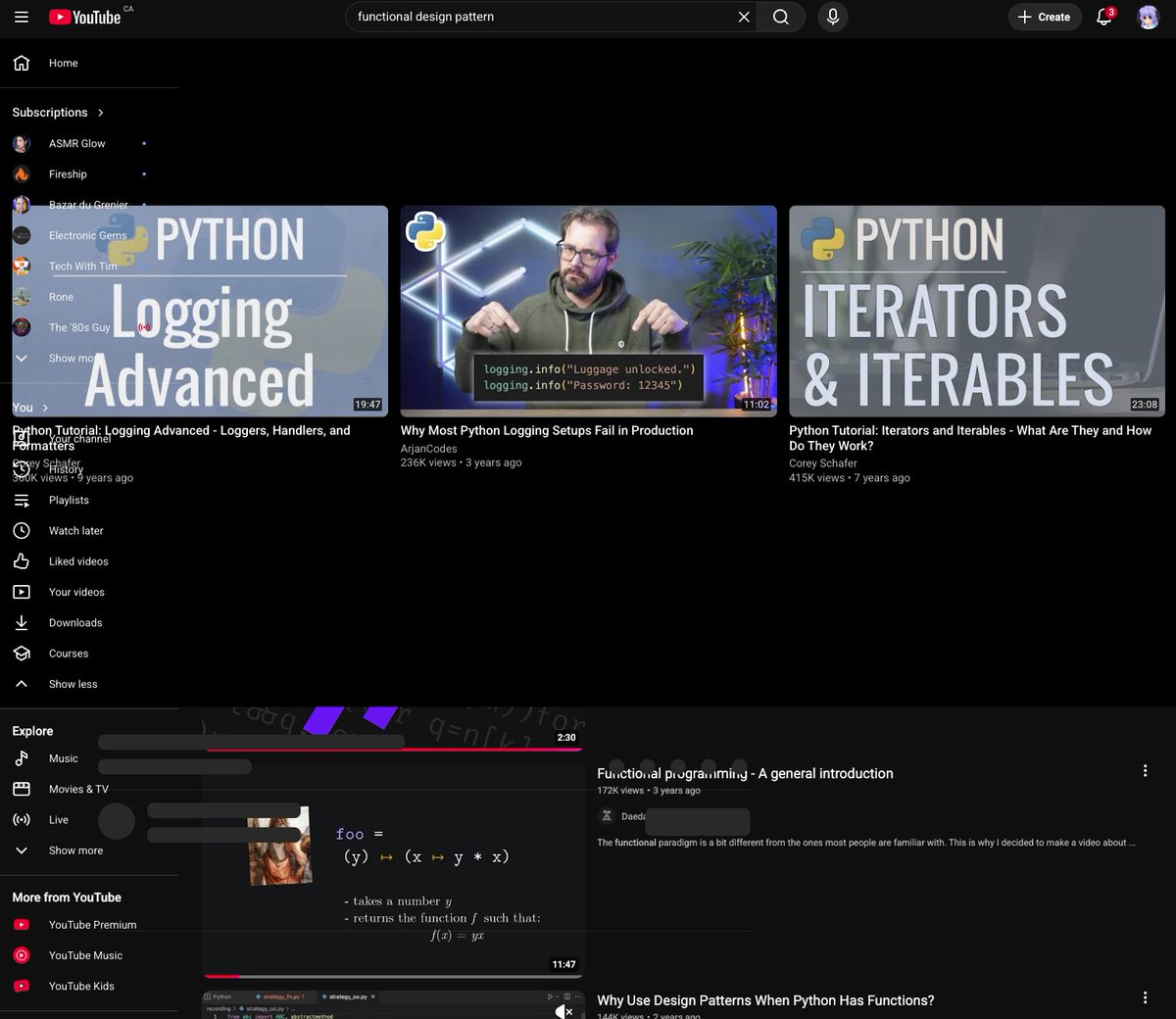1176x1019 pixels.
Task: Click the Live broadcast icon
Action: [22, 820]
